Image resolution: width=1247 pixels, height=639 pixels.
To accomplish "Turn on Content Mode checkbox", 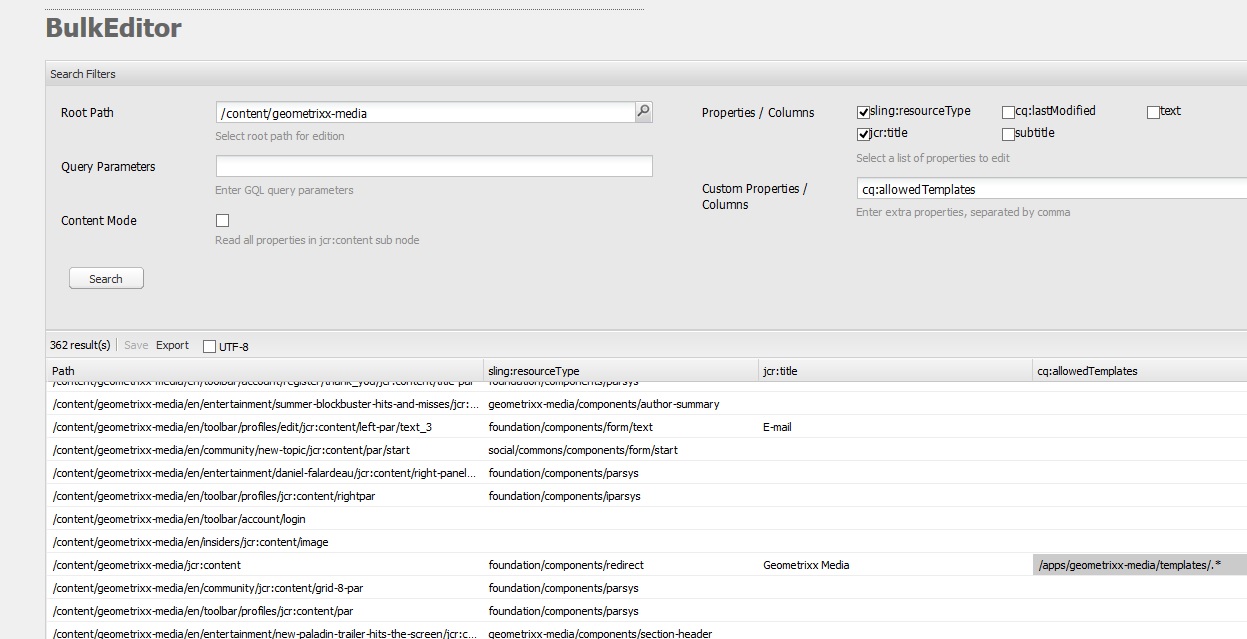I will (x=222, y=220).
